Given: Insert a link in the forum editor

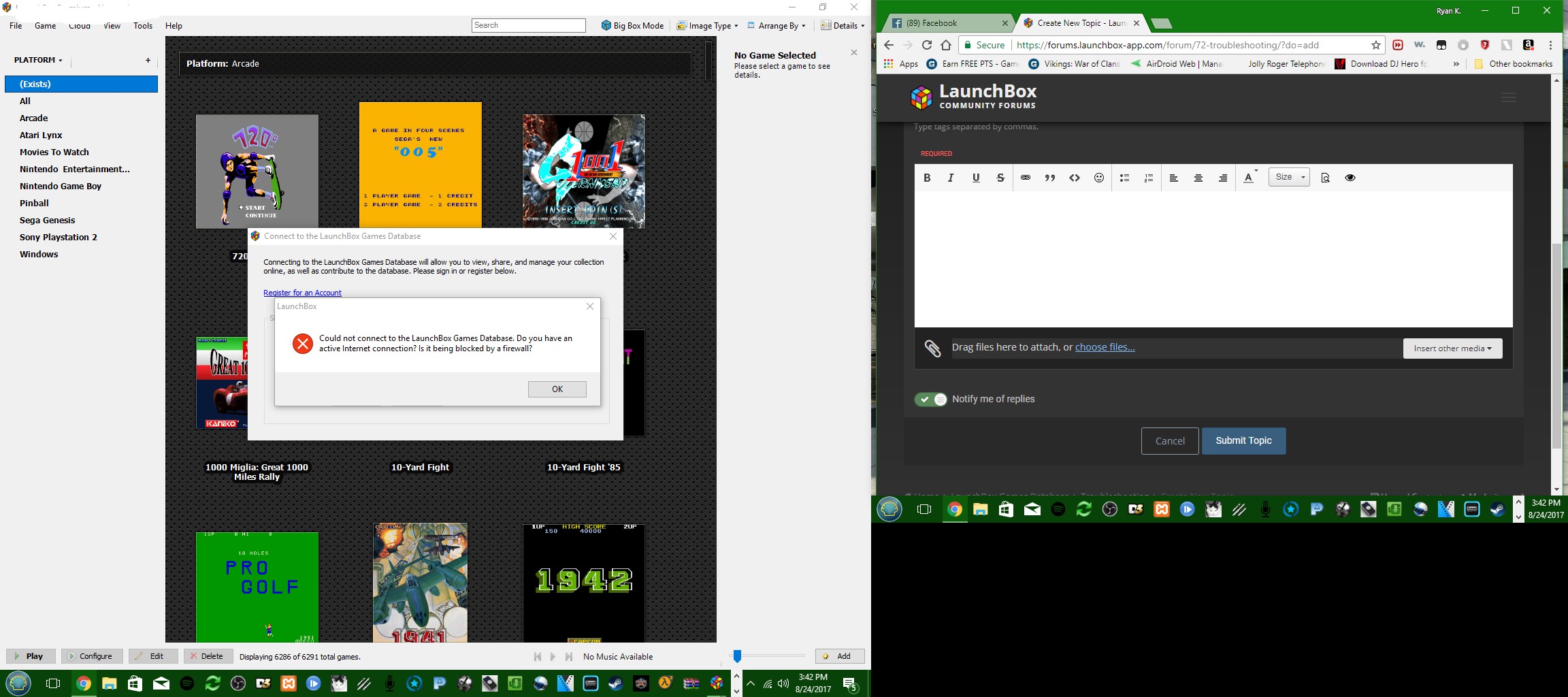Looking at the screenshot, I should coord(1025,178).
